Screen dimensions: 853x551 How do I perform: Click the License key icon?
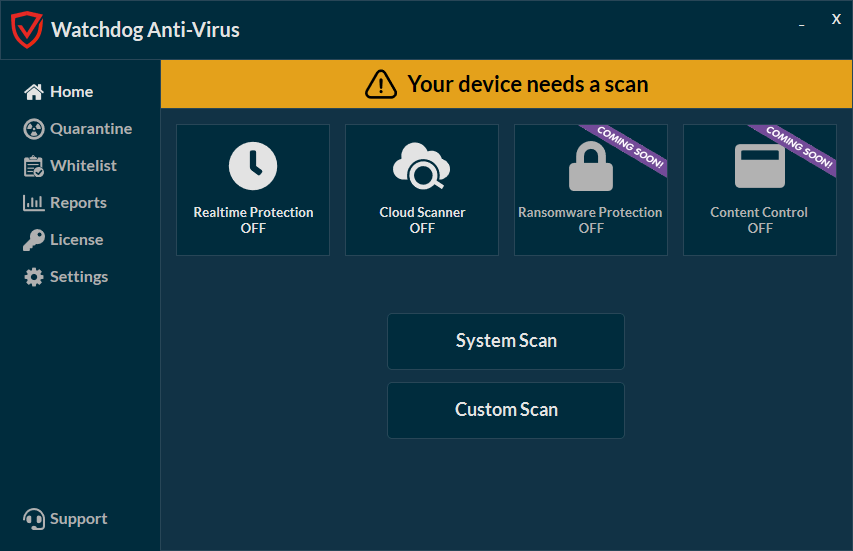pyautogui.click(x=34, y=240)
